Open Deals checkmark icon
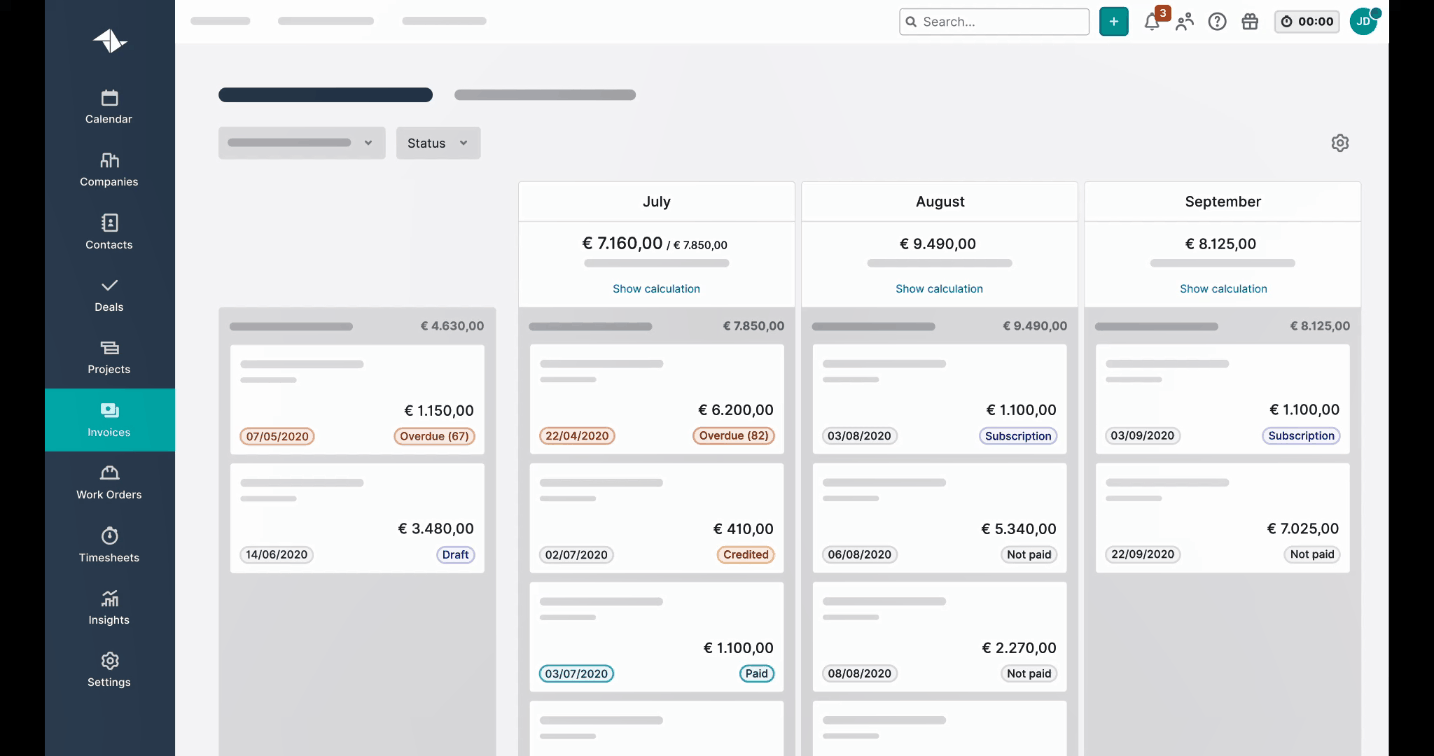 tap(109, 286)
